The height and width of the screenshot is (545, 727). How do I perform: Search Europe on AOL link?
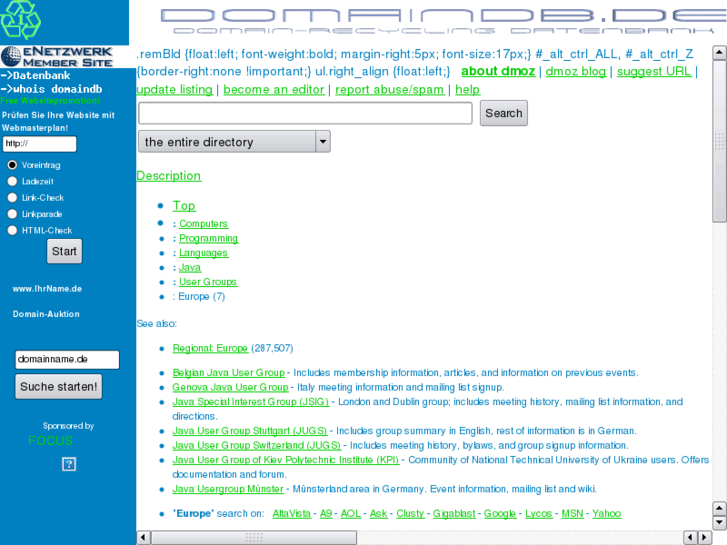pyautogui.click(x=351, y=513)
